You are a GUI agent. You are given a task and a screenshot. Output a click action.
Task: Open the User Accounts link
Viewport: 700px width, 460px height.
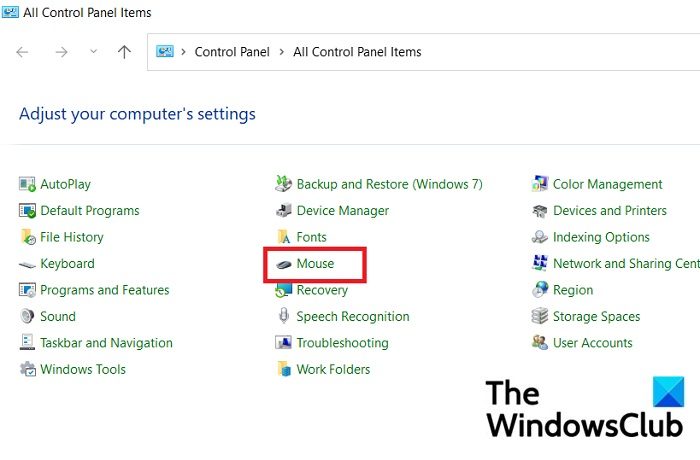coord(592,343)
